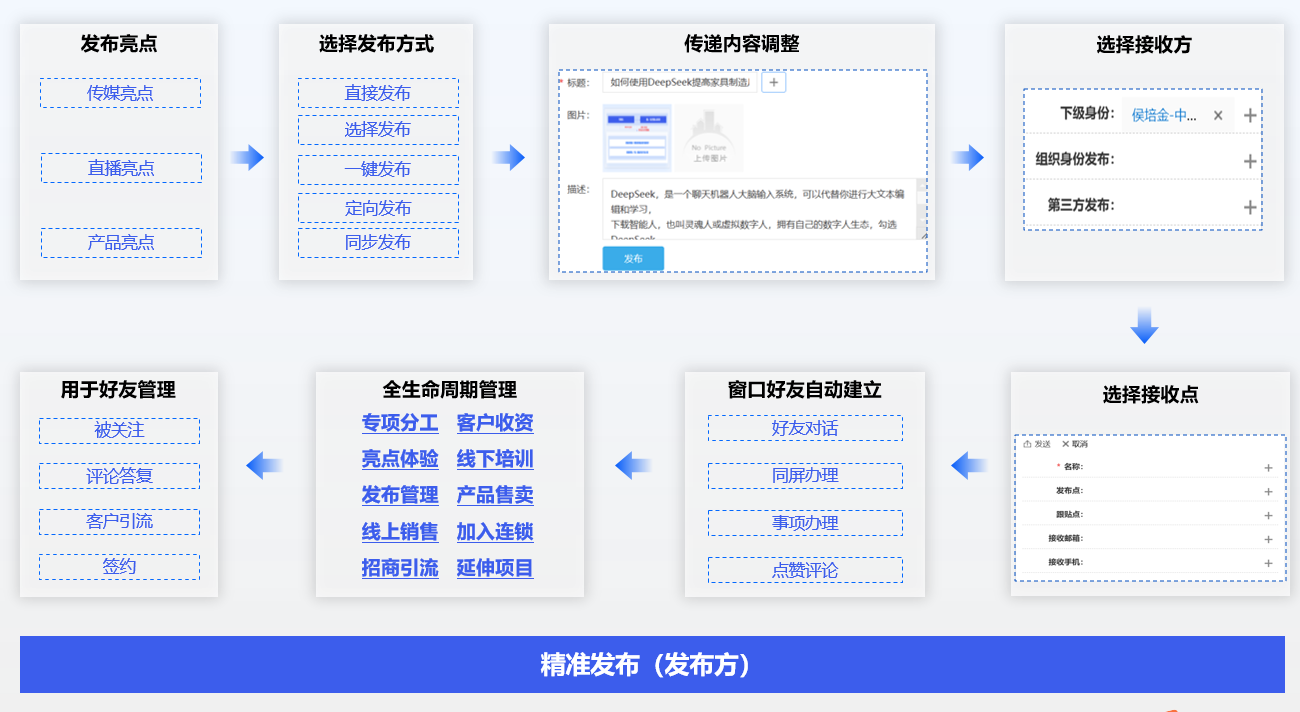The height and width of the screenshot is (712, 1300).
Task: Click the blue 发布 publish button
Action: pos(633,258)
